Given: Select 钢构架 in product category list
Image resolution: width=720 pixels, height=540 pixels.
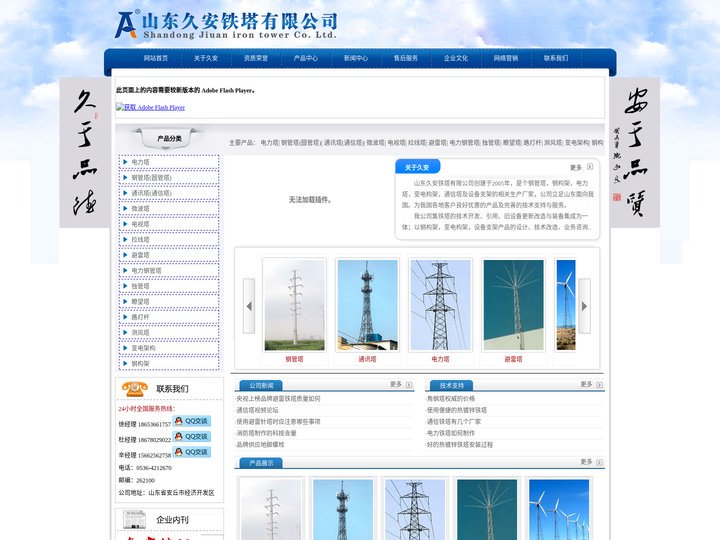Looking at the screenshot, I should (x=141, y=364).
